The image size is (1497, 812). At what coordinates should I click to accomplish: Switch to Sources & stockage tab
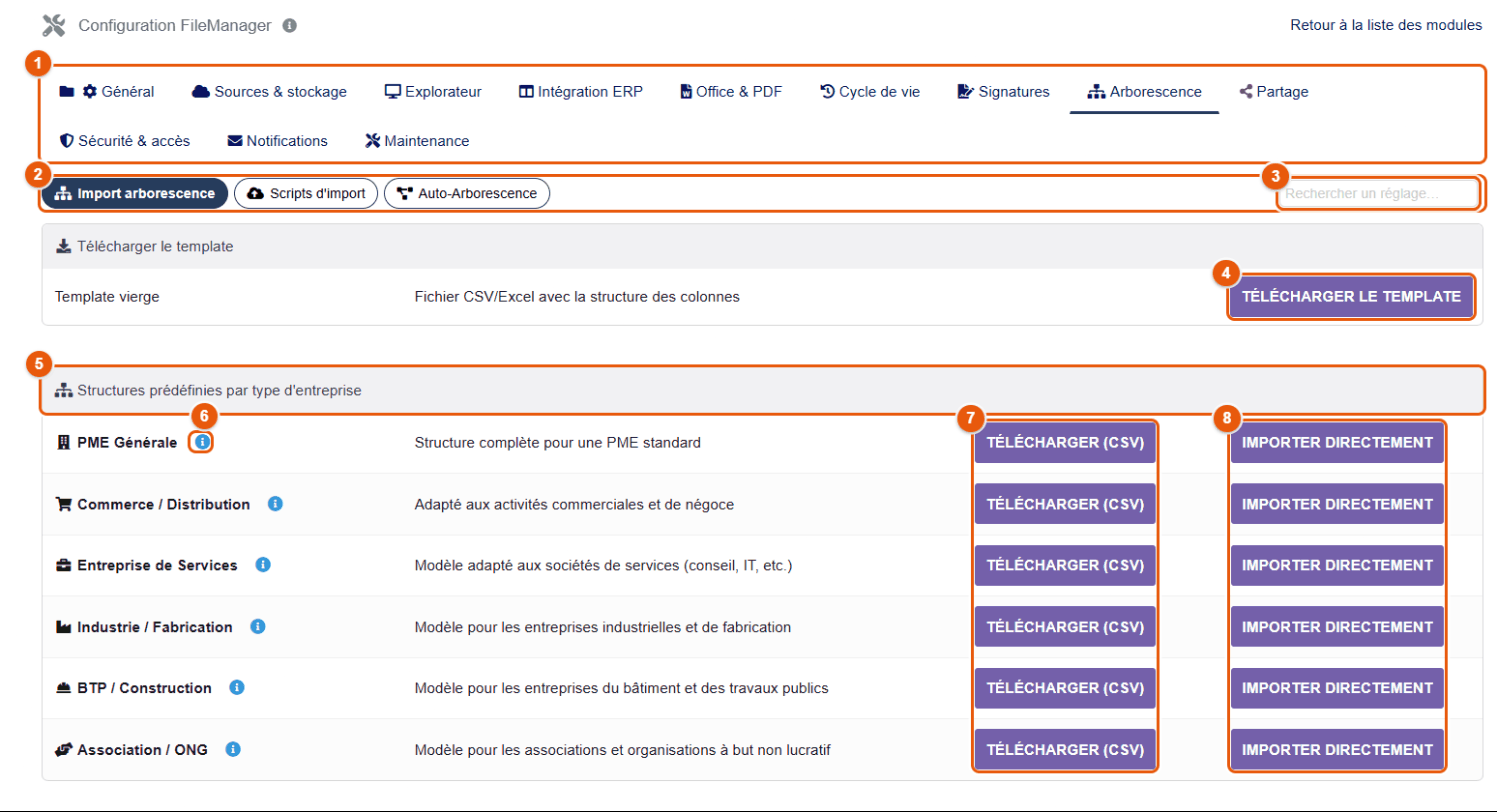(269, 92)
